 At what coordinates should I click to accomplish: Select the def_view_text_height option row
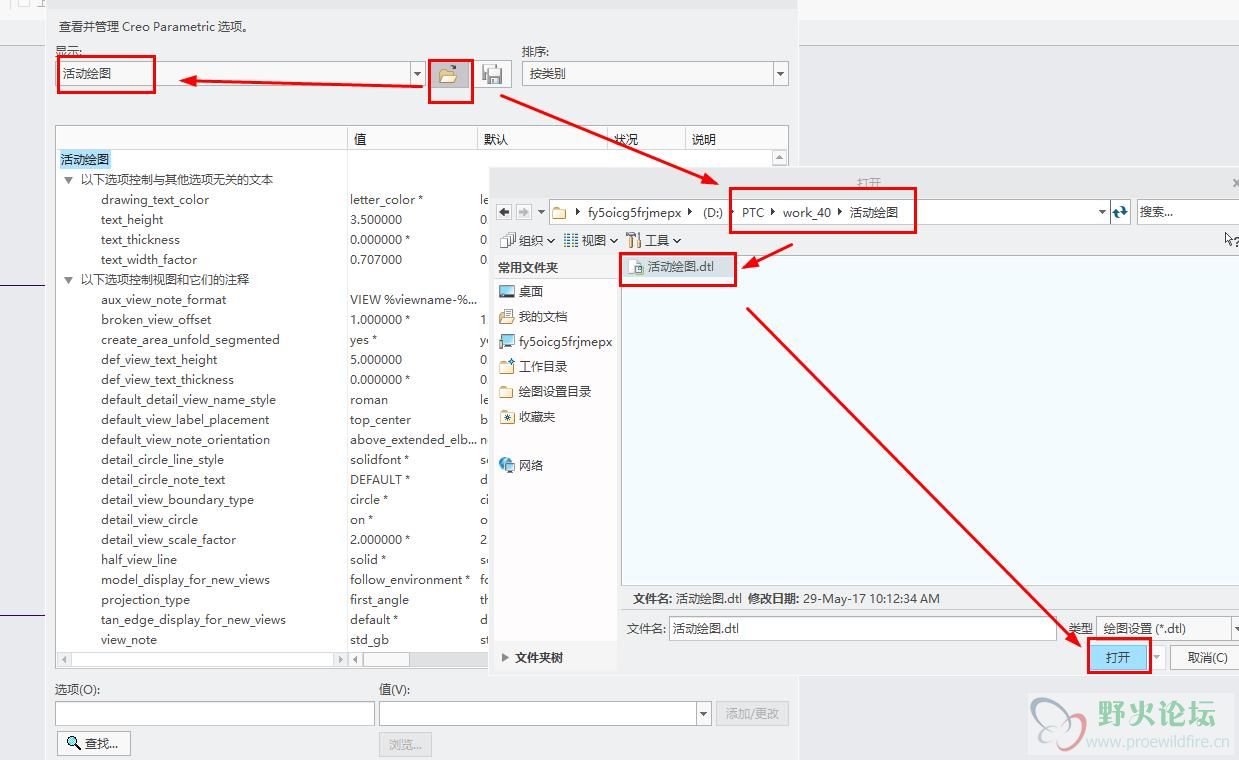click(x=159, y=360)
